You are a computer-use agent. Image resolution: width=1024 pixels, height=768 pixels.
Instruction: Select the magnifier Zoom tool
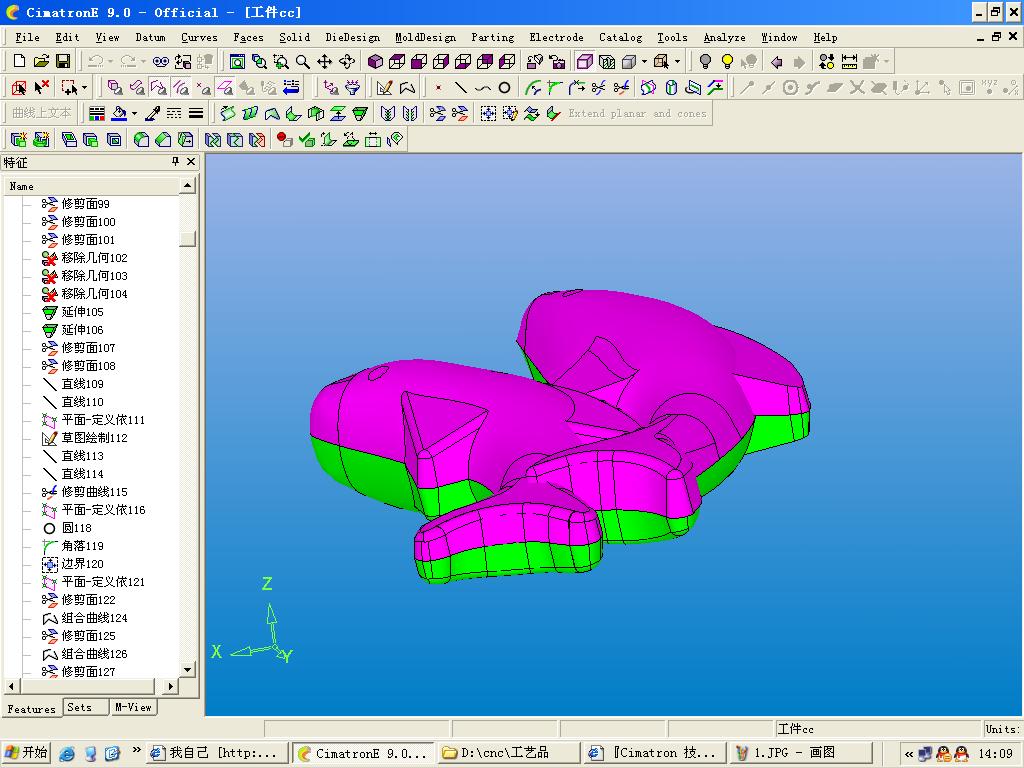(302, 61)
